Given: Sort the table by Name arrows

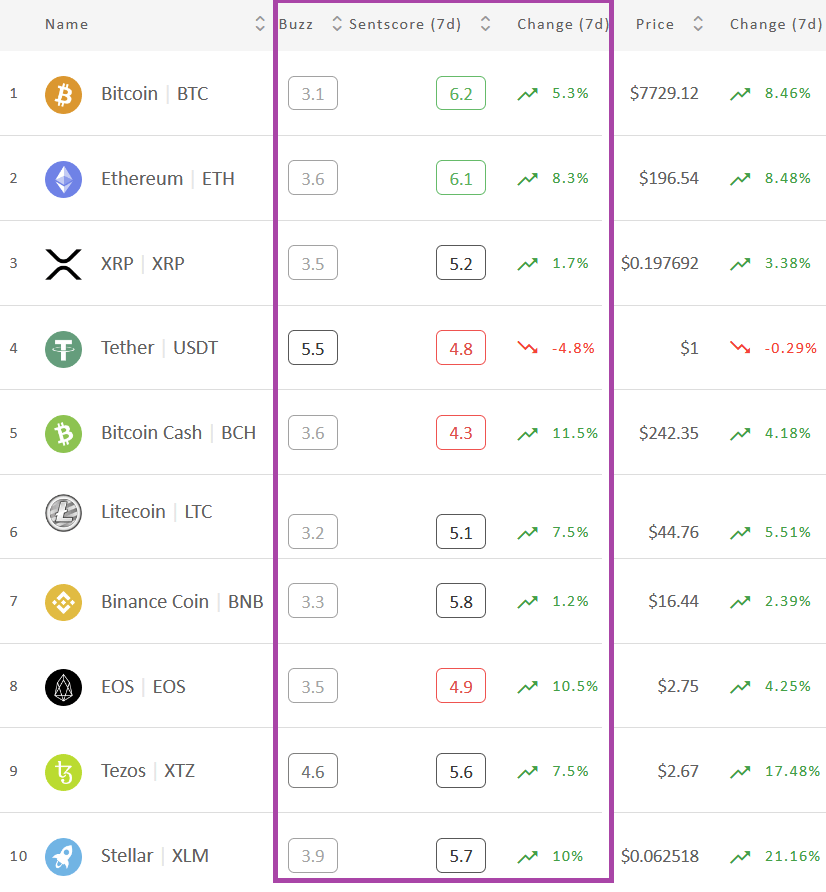Looking at the screenshot, I should [x=260, y=24].
